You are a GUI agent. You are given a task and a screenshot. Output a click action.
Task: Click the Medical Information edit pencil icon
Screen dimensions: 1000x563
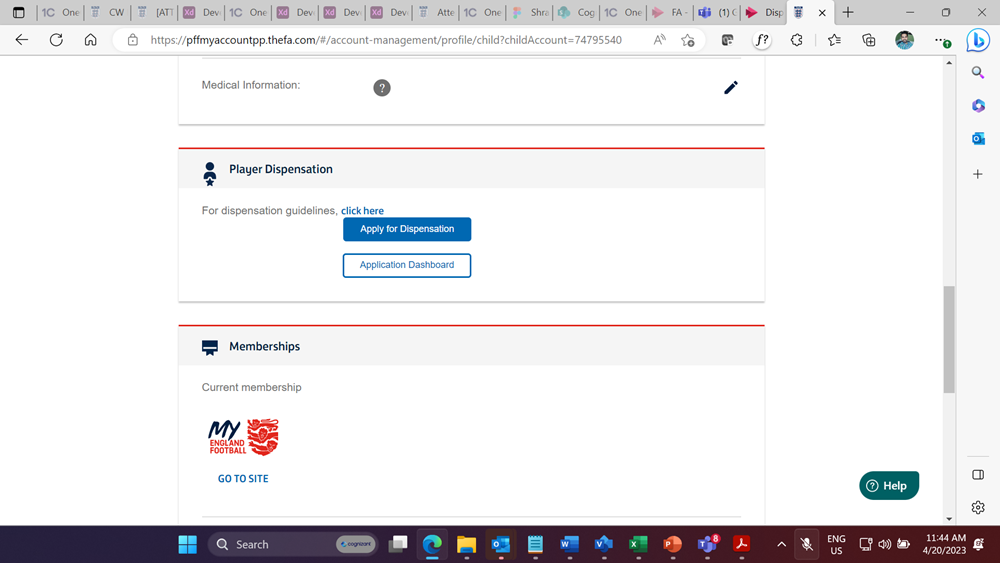click(x=731, y=88)
